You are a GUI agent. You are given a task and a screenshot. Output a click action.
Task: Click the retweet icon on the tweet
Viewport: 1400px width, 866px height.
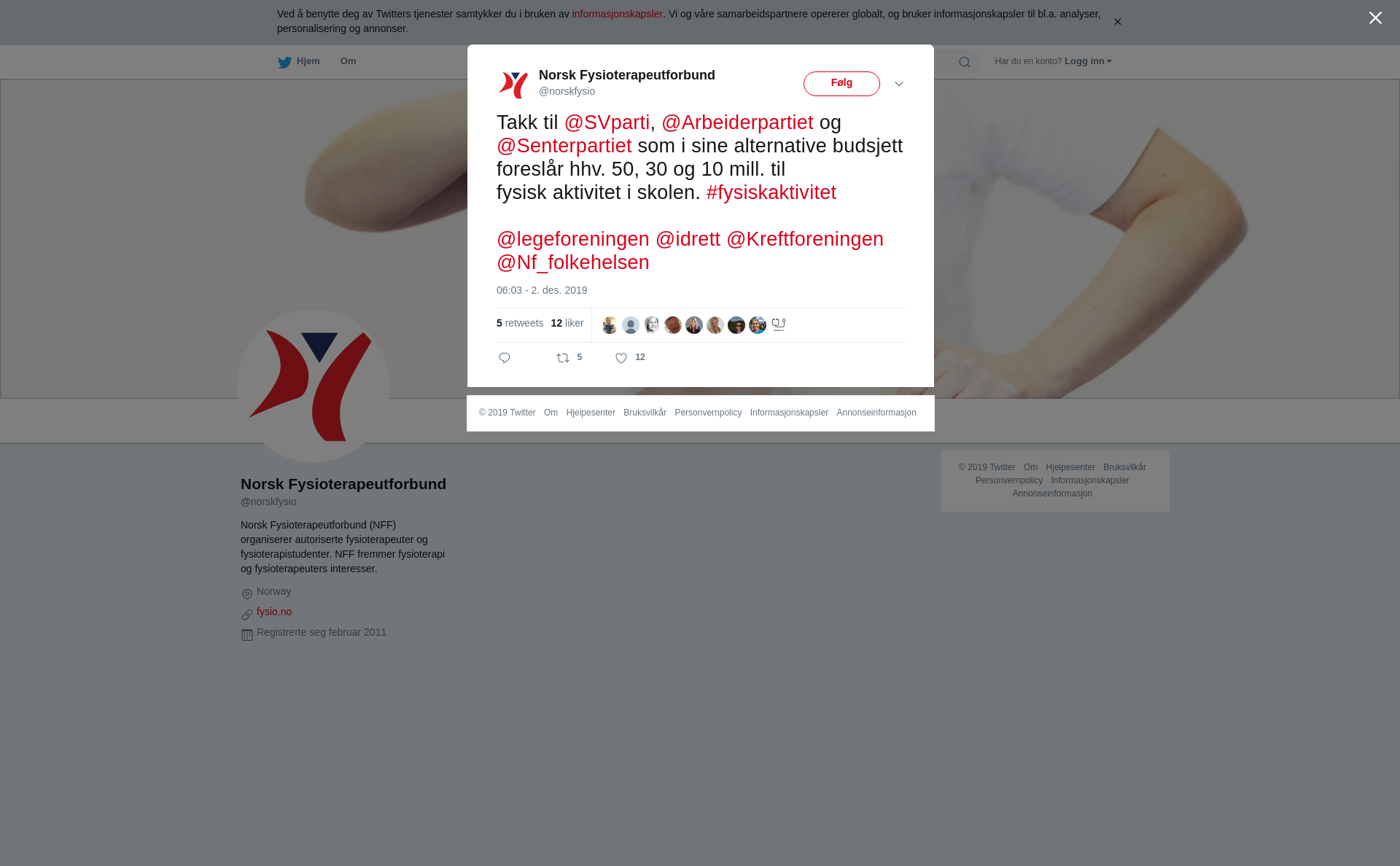[563, 358]
